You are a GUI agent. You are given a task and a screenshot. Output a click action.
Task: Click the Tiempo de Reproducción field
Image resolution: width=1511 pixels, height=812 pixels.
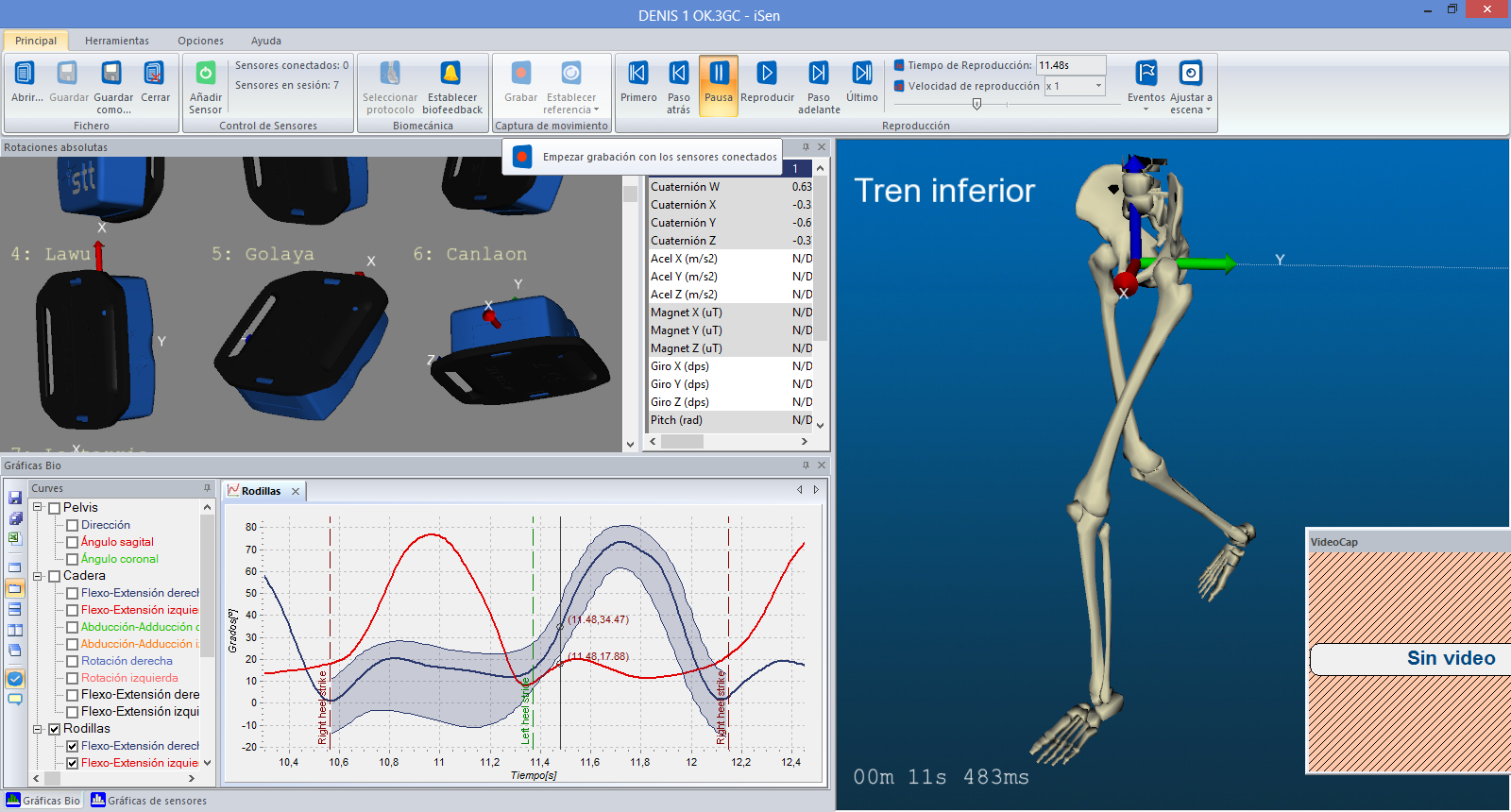click(1070, 65)
